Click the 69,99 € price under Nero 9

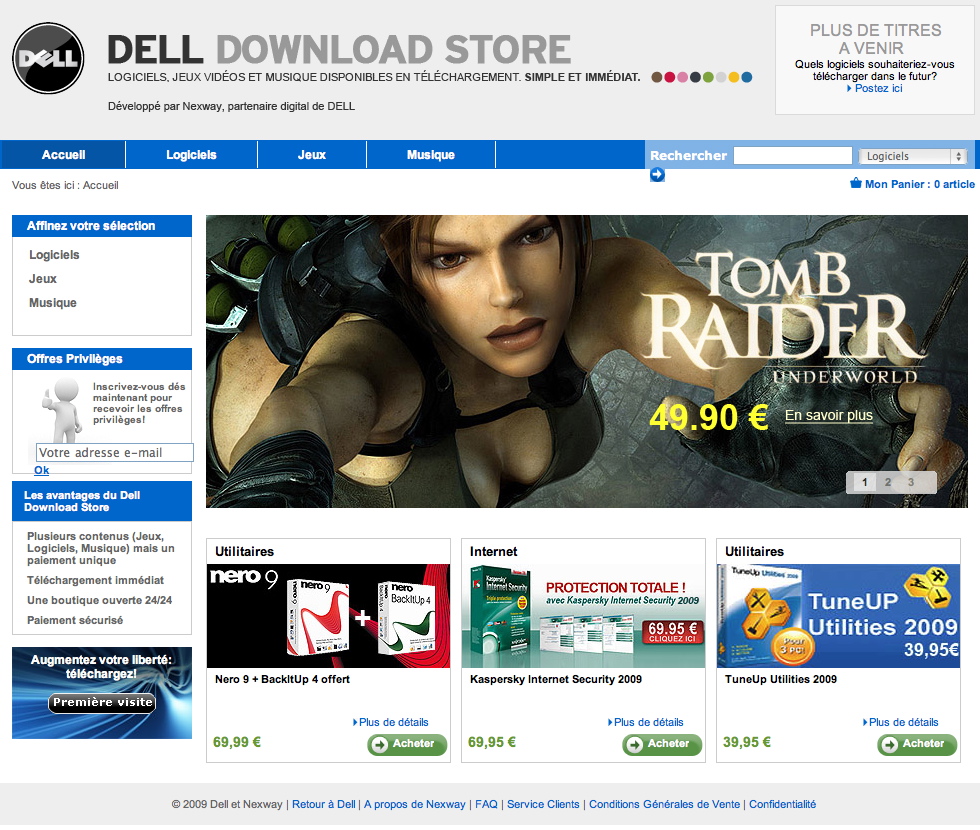tap(237, 742)
